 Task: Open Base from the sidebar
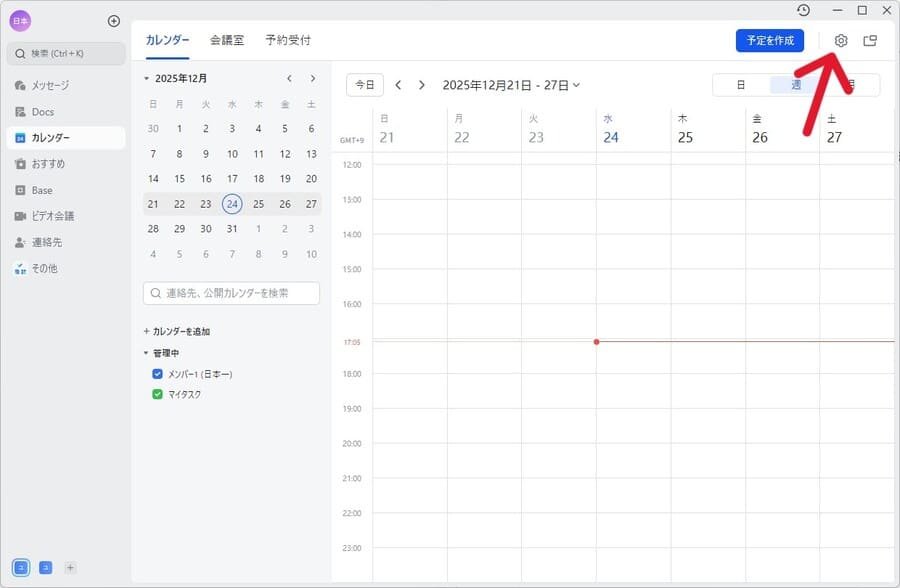click(x=41, y=190)
